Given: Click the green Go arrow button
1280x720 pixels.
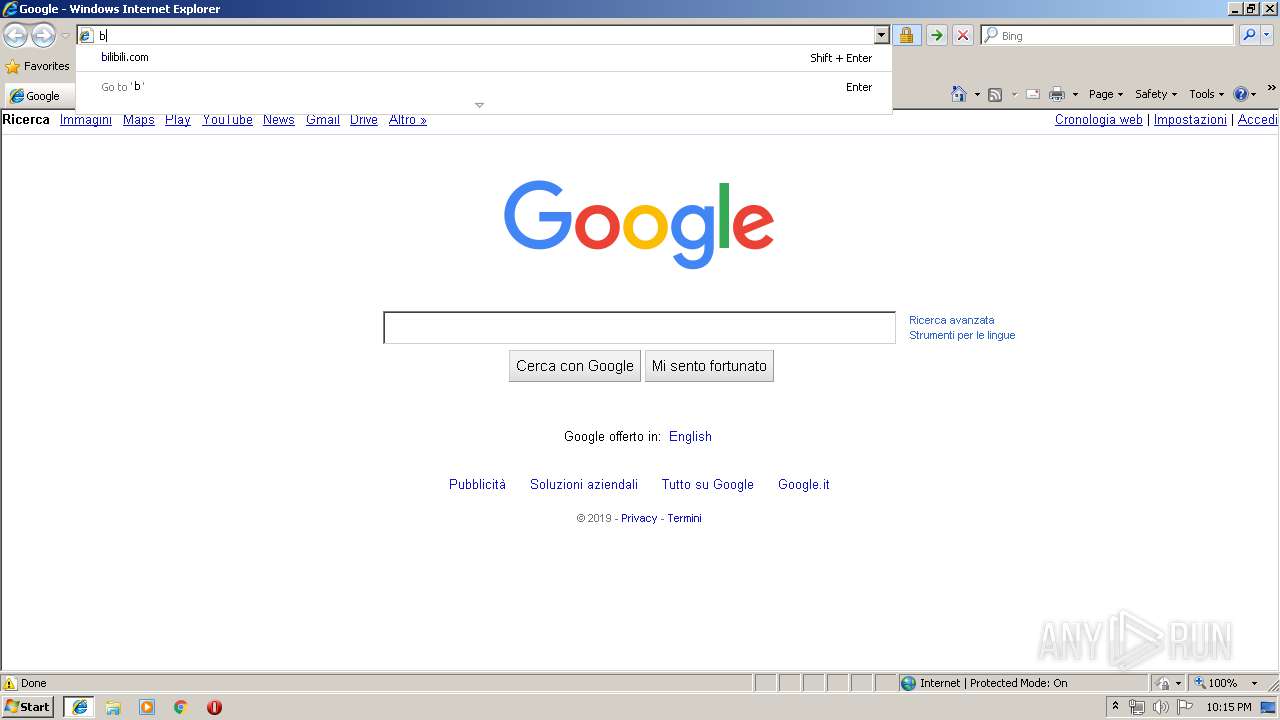Looking at the screenshot, I should click(x=936, y=35).
